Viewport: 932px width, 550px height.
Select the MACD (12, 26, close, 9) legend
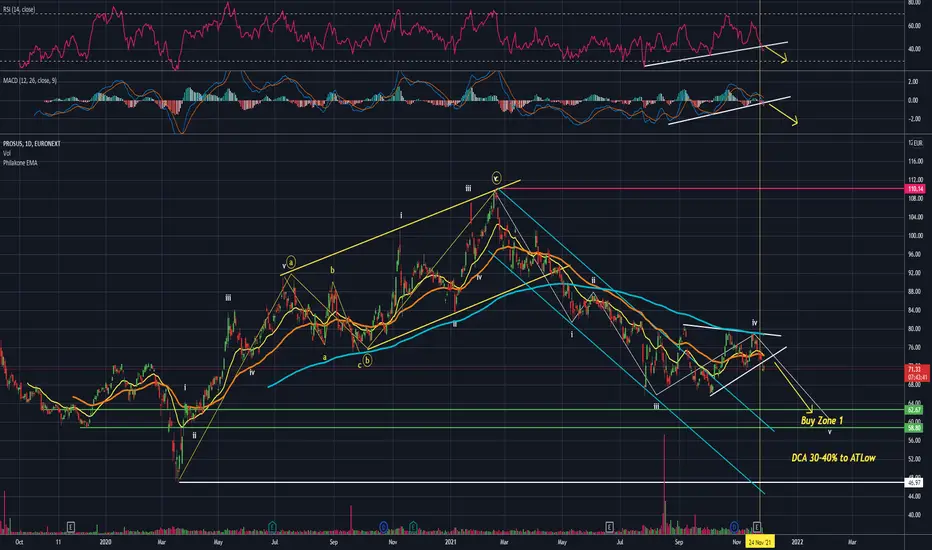[30, 80]
